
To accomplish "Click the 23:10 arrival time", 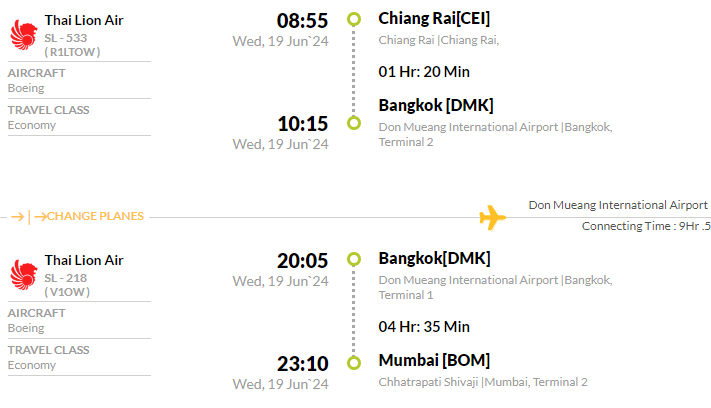I will (302, 364).
